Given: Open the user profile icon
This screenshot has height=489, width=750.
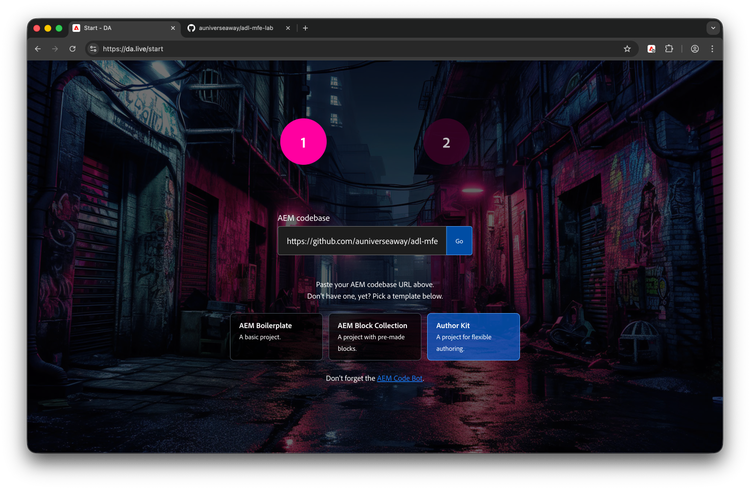Looking at the screenshot, I should (x=695, y=48).
